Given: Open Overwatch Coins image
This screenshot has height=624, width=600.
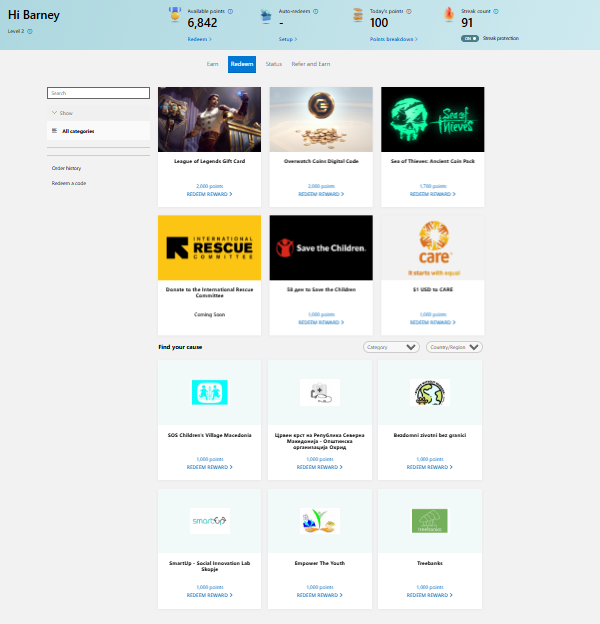Looking at the screenshot, I should tap(321, 119).
